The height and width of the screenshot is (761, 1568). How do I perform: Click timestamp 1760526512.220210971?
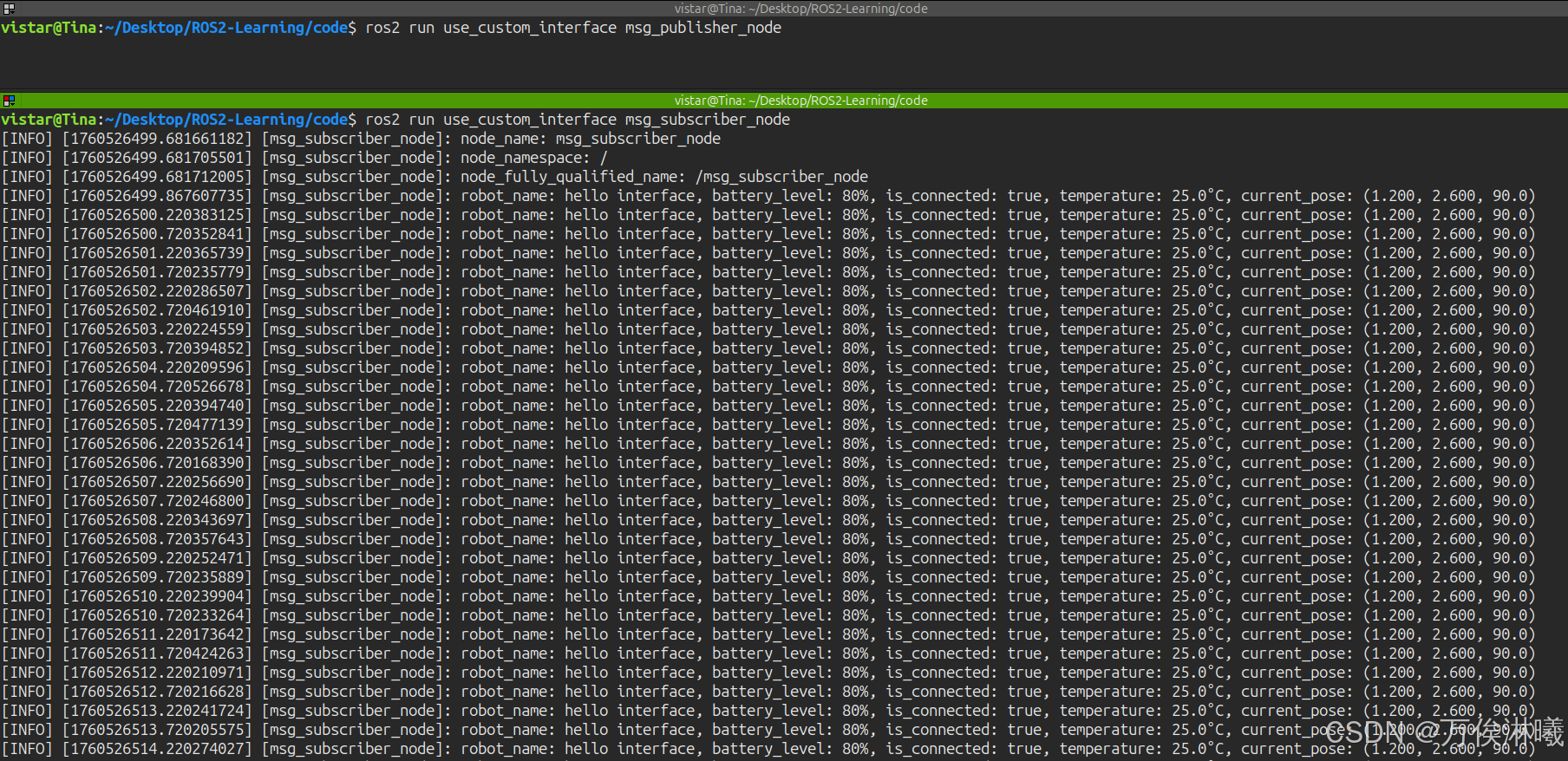click(157, 673)
